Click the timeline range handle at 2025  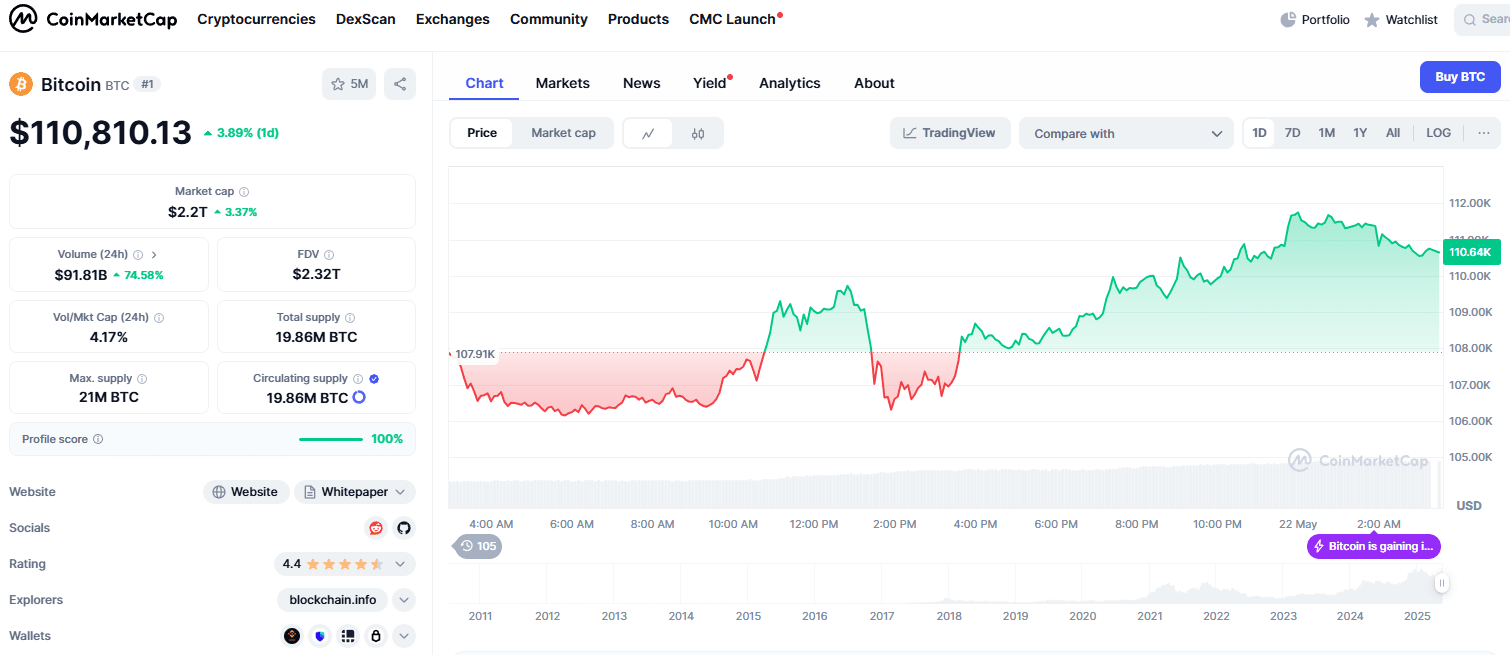1441,582
